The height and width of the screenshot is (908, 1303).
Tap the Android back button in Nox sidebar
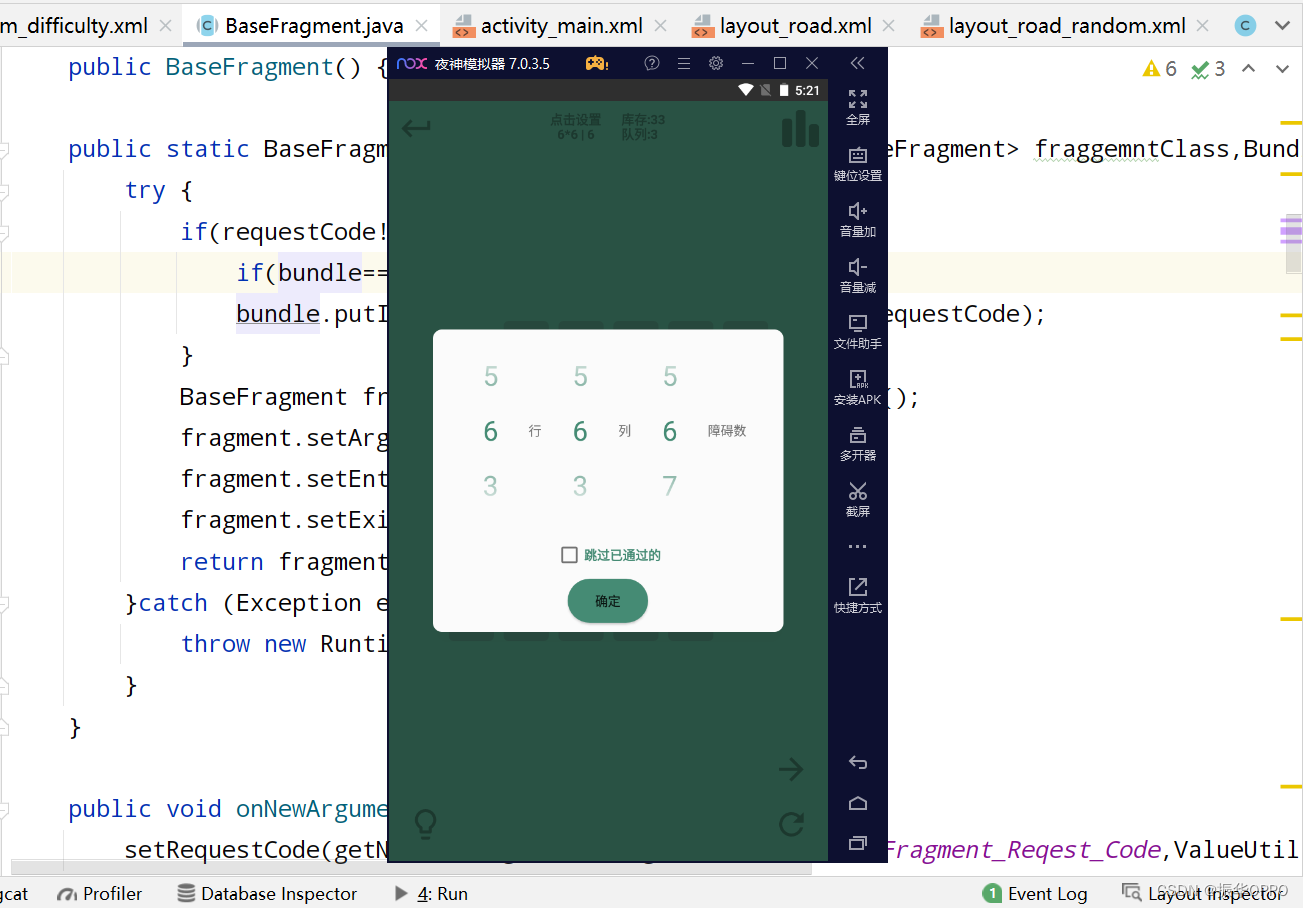click(858, 763)
